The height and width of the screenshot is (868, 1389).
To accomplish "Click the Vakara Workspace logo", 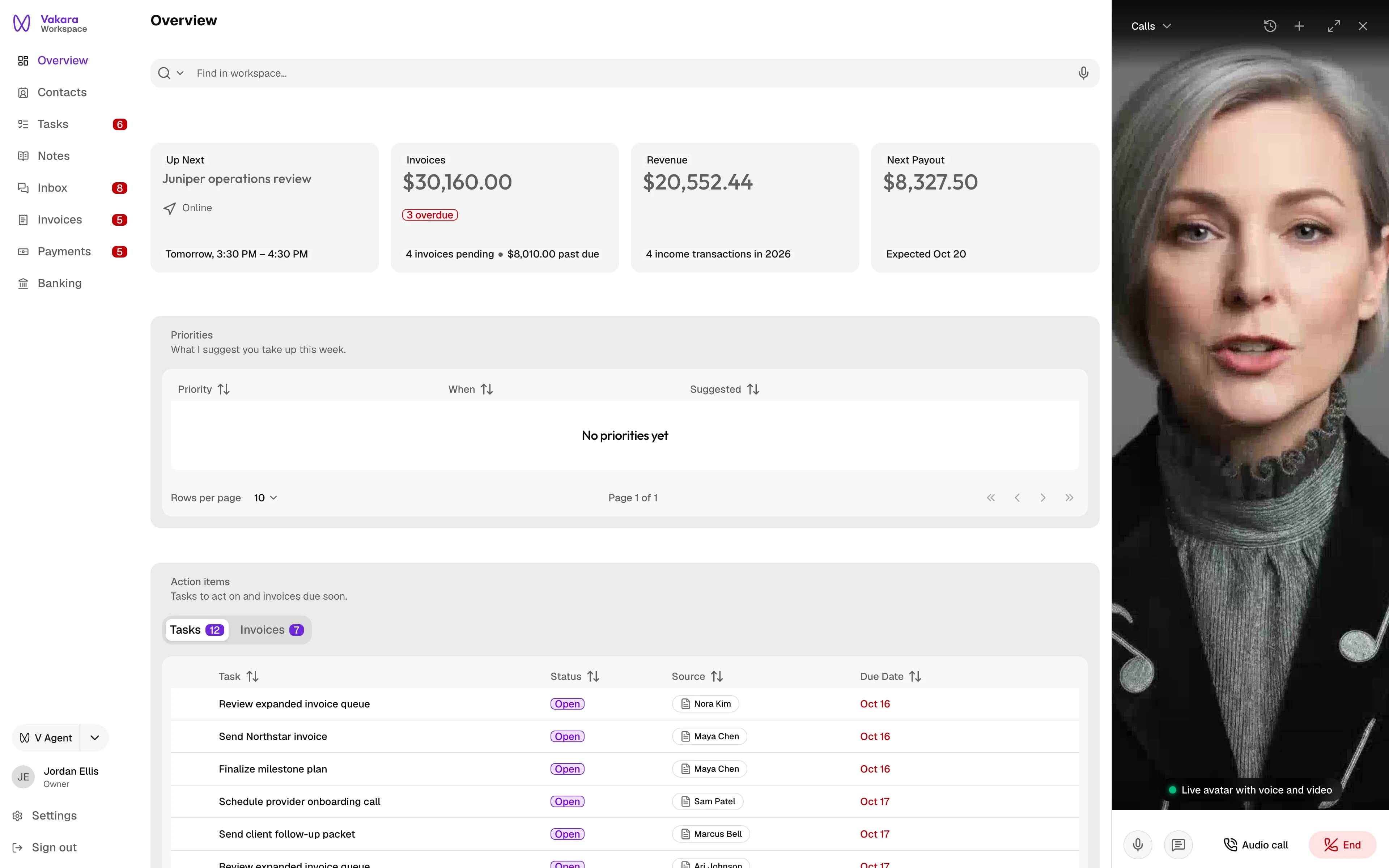I will (50, 24).
